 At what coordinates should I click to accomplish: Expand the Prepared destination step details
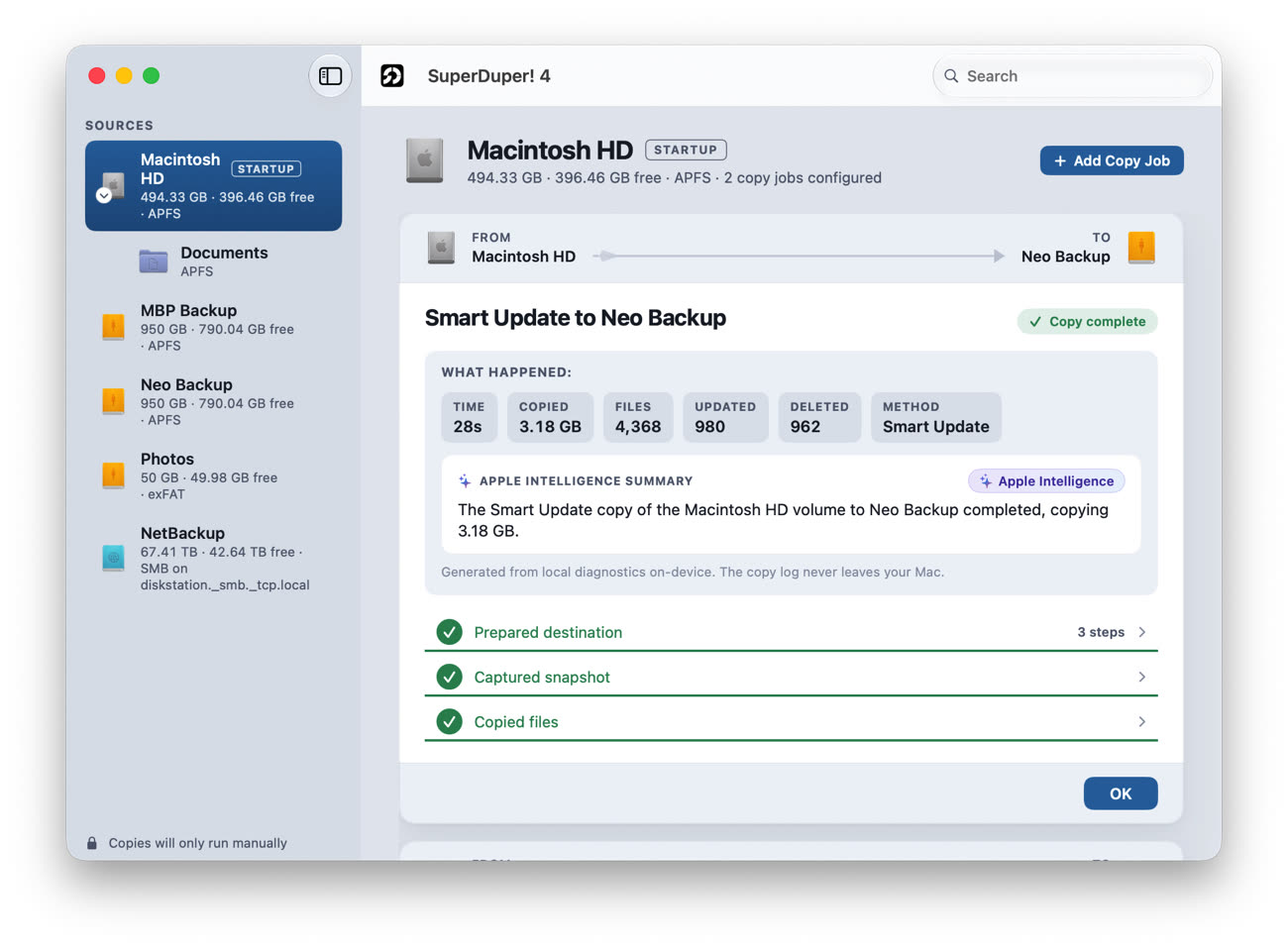1142,632
